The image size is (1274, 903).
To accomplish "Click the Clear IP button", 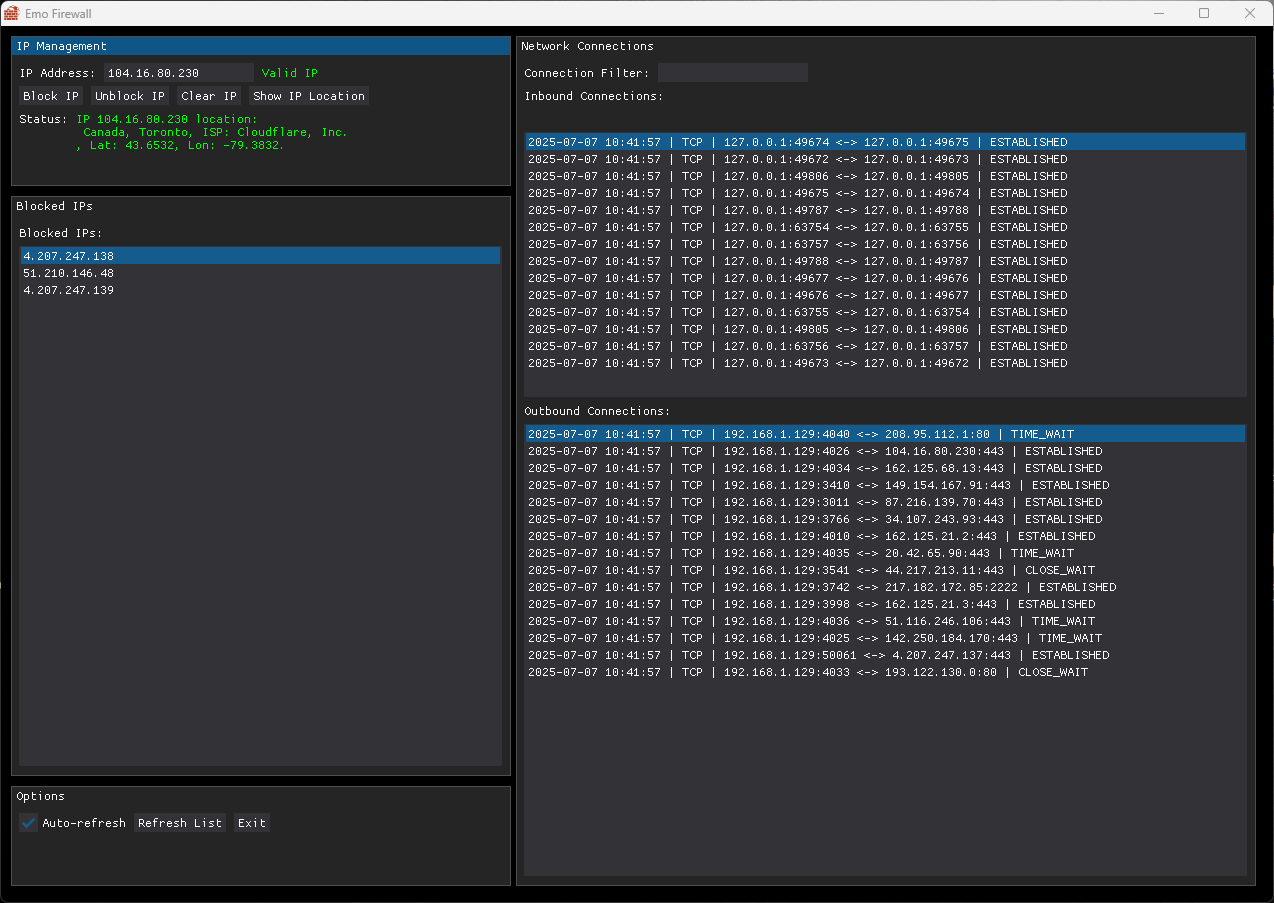I will pyautogui.click(x=209, y=96).
